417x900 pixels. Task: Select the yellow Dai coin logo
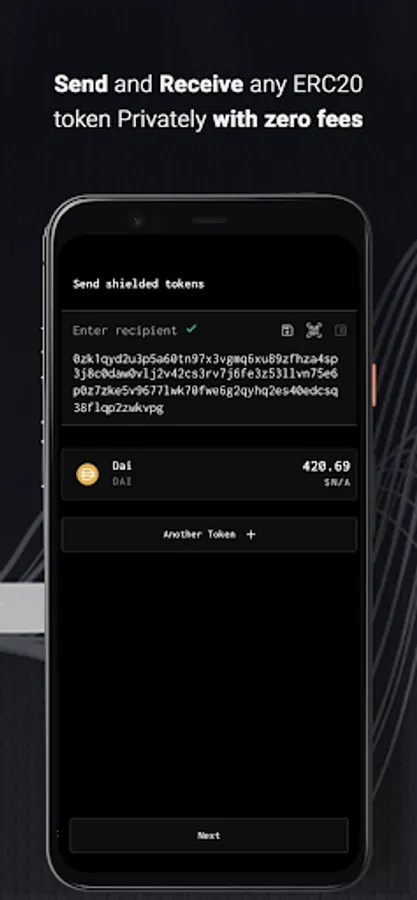(x=88, y=474)
